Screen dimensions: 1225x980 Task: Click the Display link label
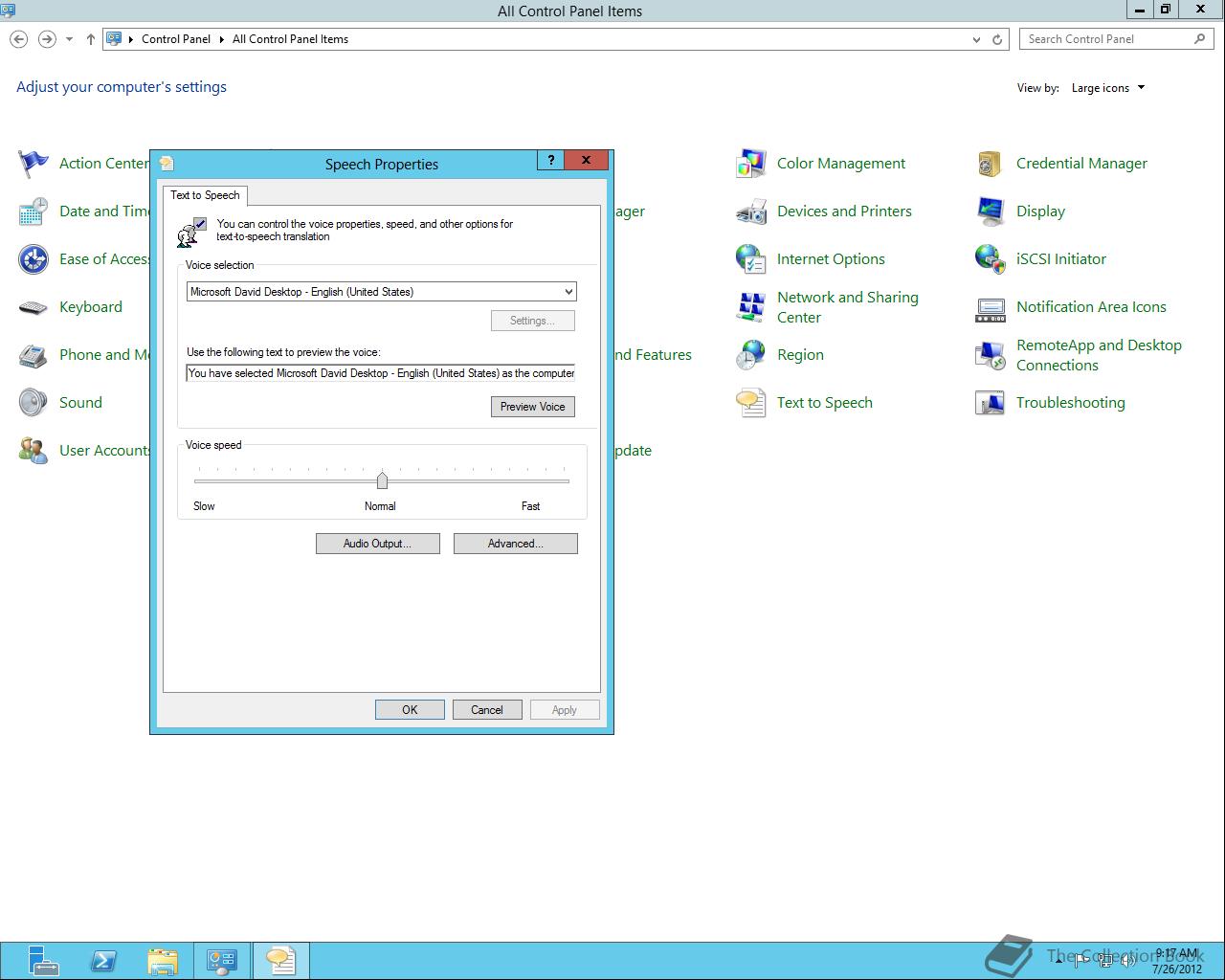point(1040,212)
